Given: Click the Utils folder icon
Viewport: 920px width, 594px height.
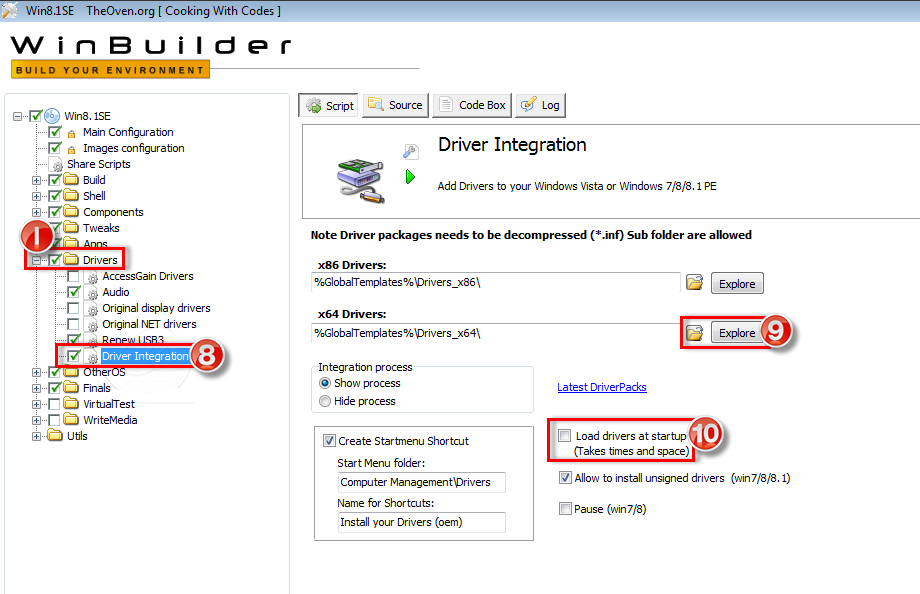Looking at the screenshot, I should (x=55, y=435).
